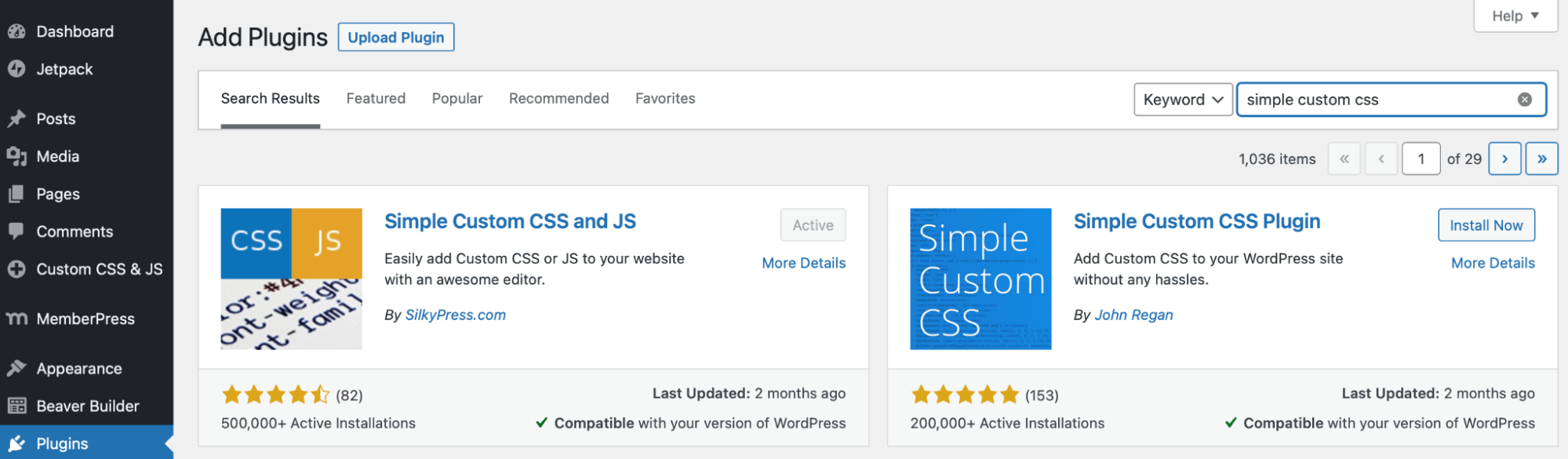Install Simple Custom CSS Plugin now
Image resolution: width=1568 pixels, height=459 pixels.
click(1486, 225)
